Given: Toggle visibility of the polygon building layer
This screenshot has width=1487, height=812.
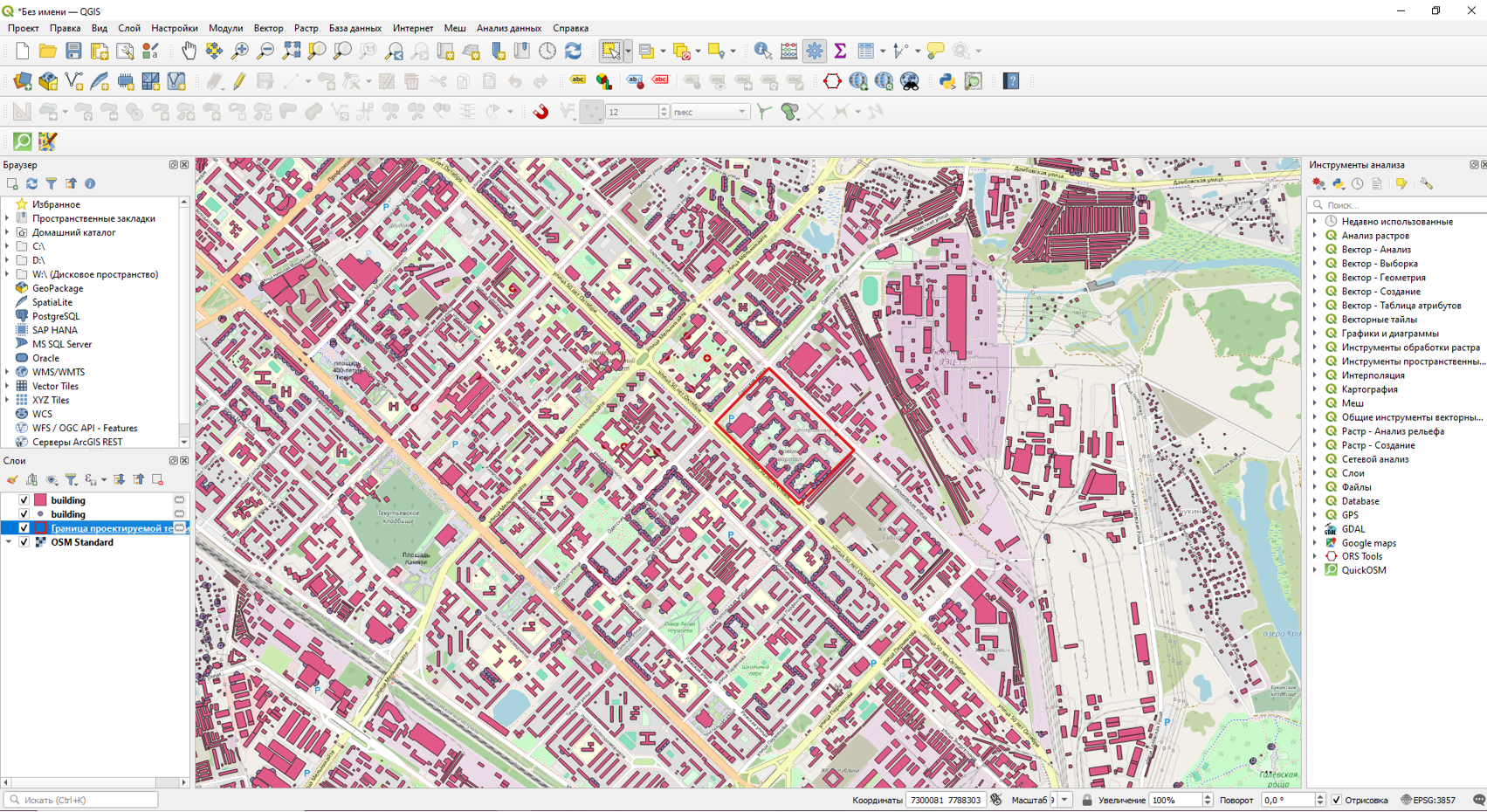Looking at the screenshot, I should click(24, 500).
